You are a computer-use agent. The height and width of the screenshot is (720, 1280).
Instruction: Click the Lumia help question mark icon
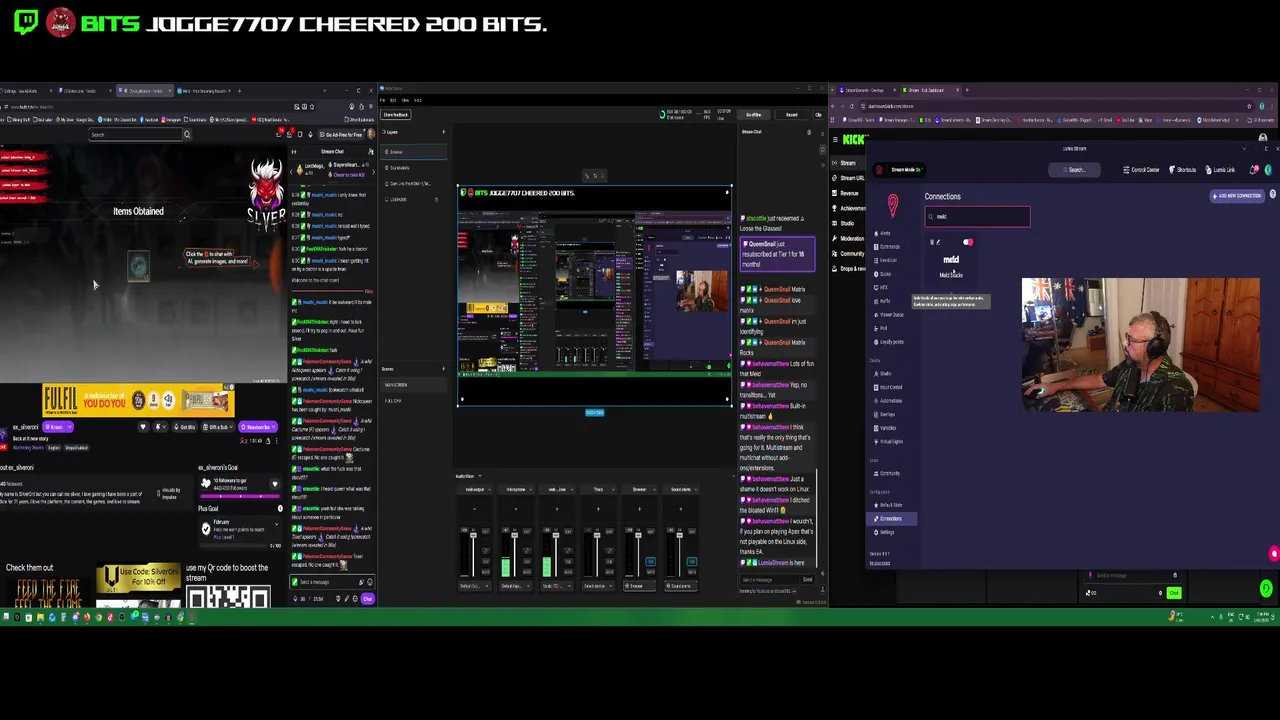point(1273,194)
